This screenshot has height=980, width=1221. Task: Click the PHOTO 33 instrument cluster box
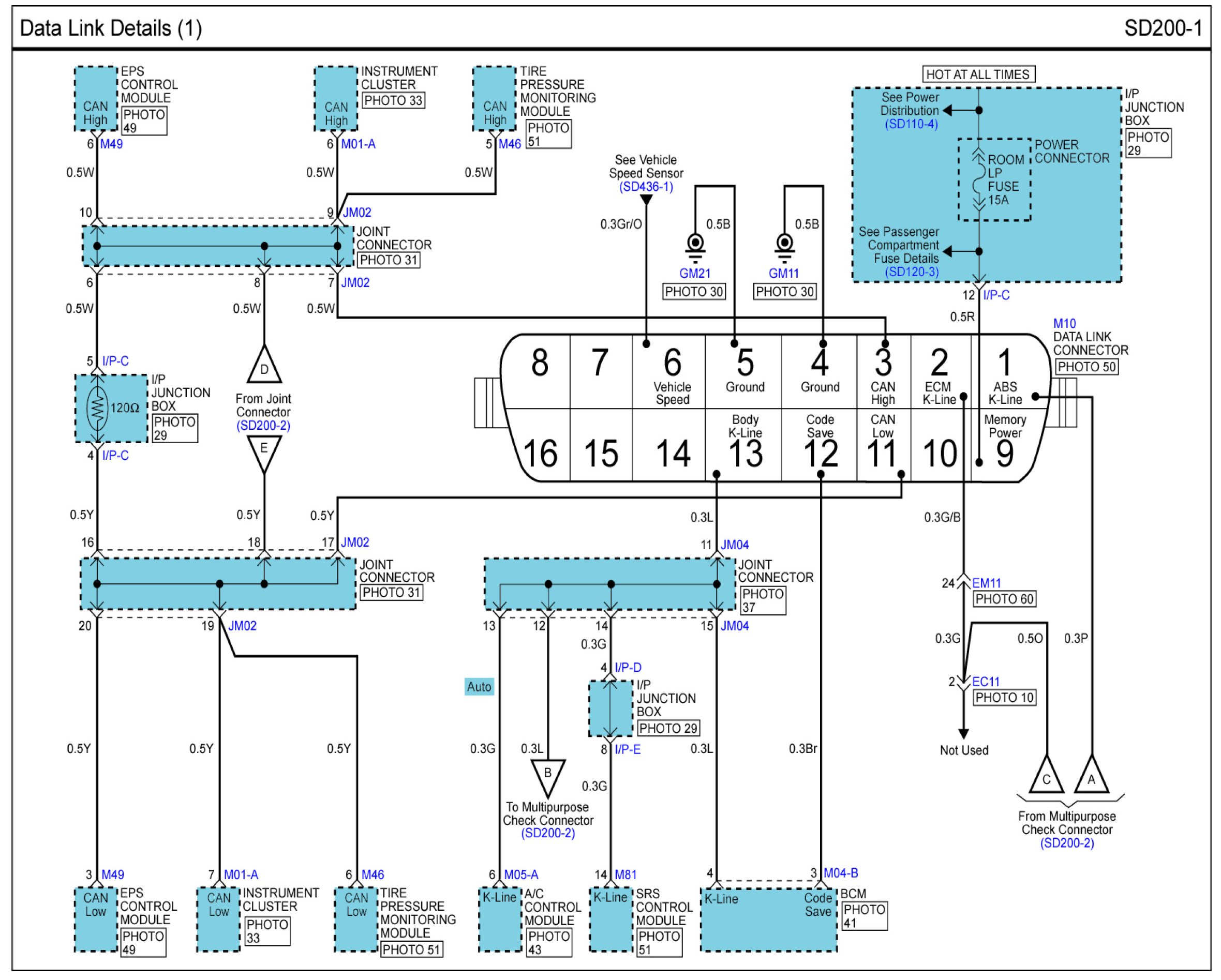pyautogui.click(x=393, y=100)
